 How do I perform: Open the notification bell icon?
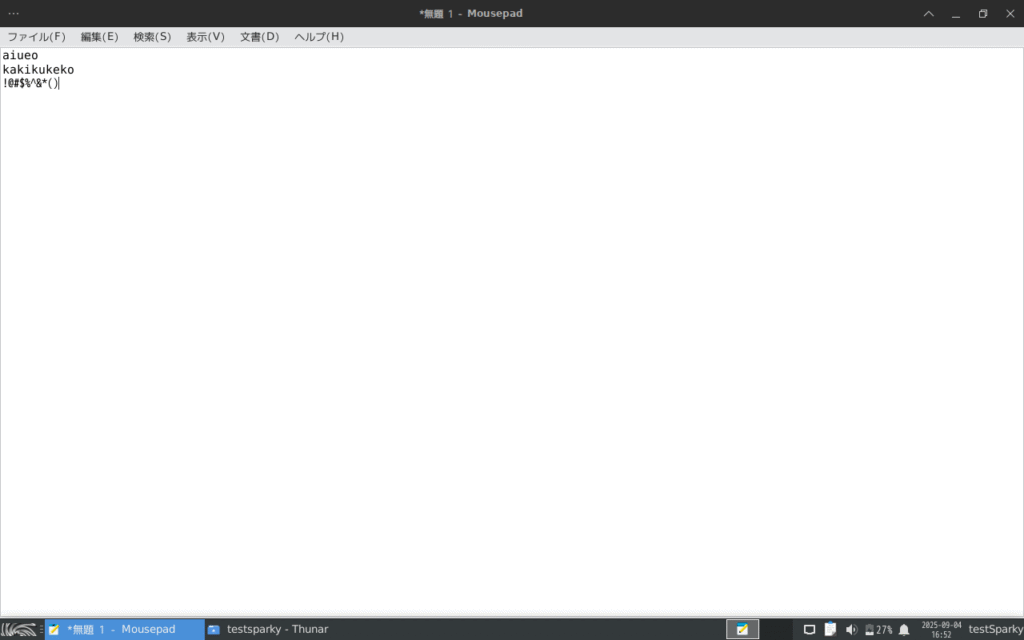(904, 629)
